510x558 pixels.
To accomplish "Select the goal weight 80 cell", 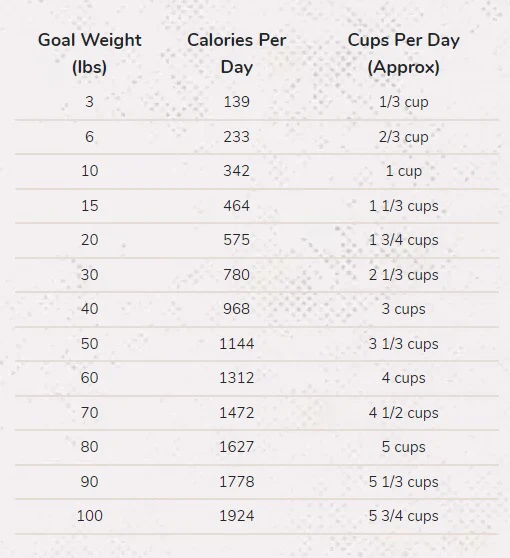I will pyautogui.click(x=90, y=447).
